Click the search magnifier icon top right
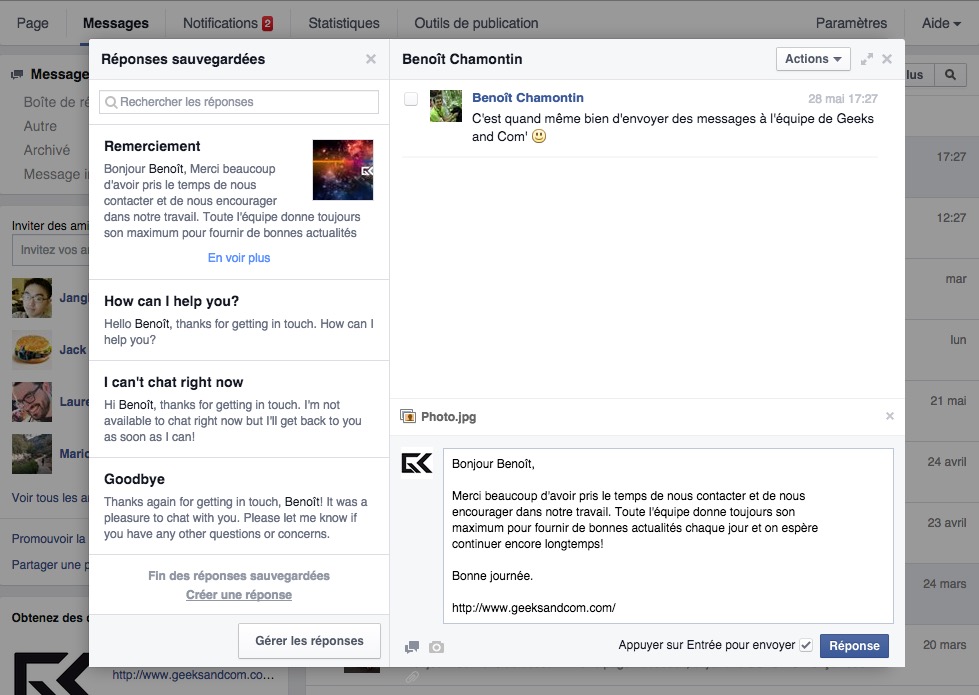This screenshot has height=695, width=979. [x=948, y=74]
